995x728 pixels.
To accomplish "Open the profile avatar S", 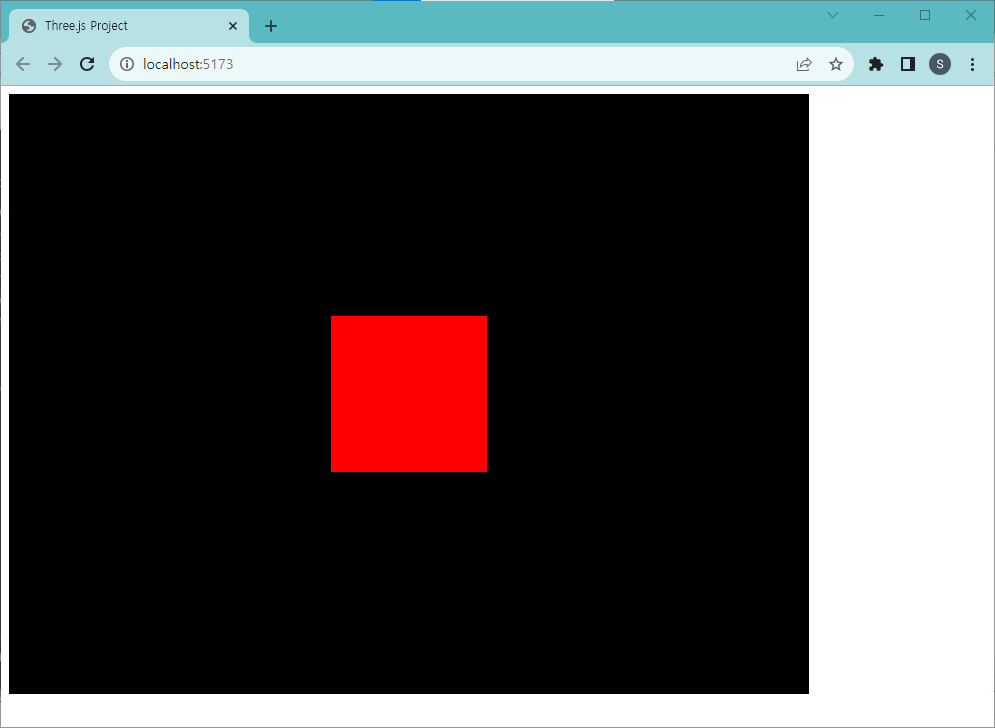I will 940,64.
